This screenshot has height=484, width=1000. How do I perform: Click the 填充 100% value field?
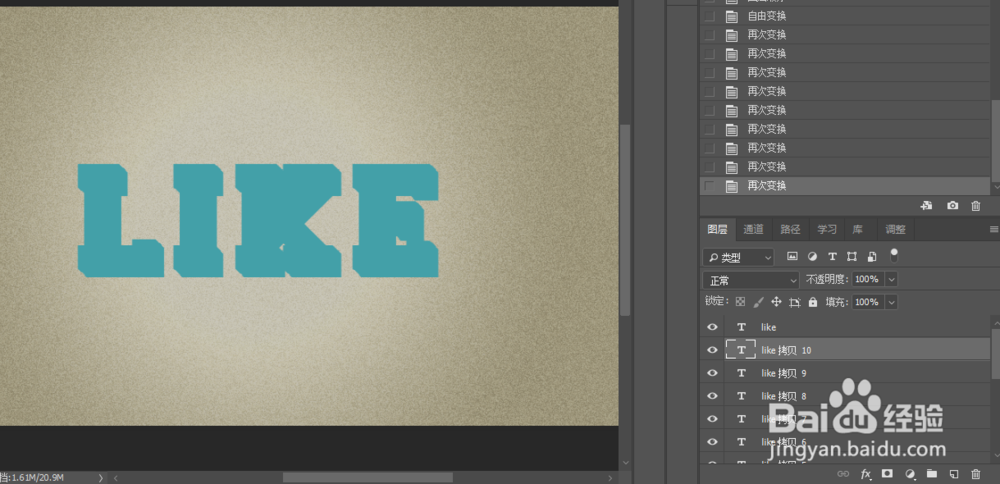[867, 302]
